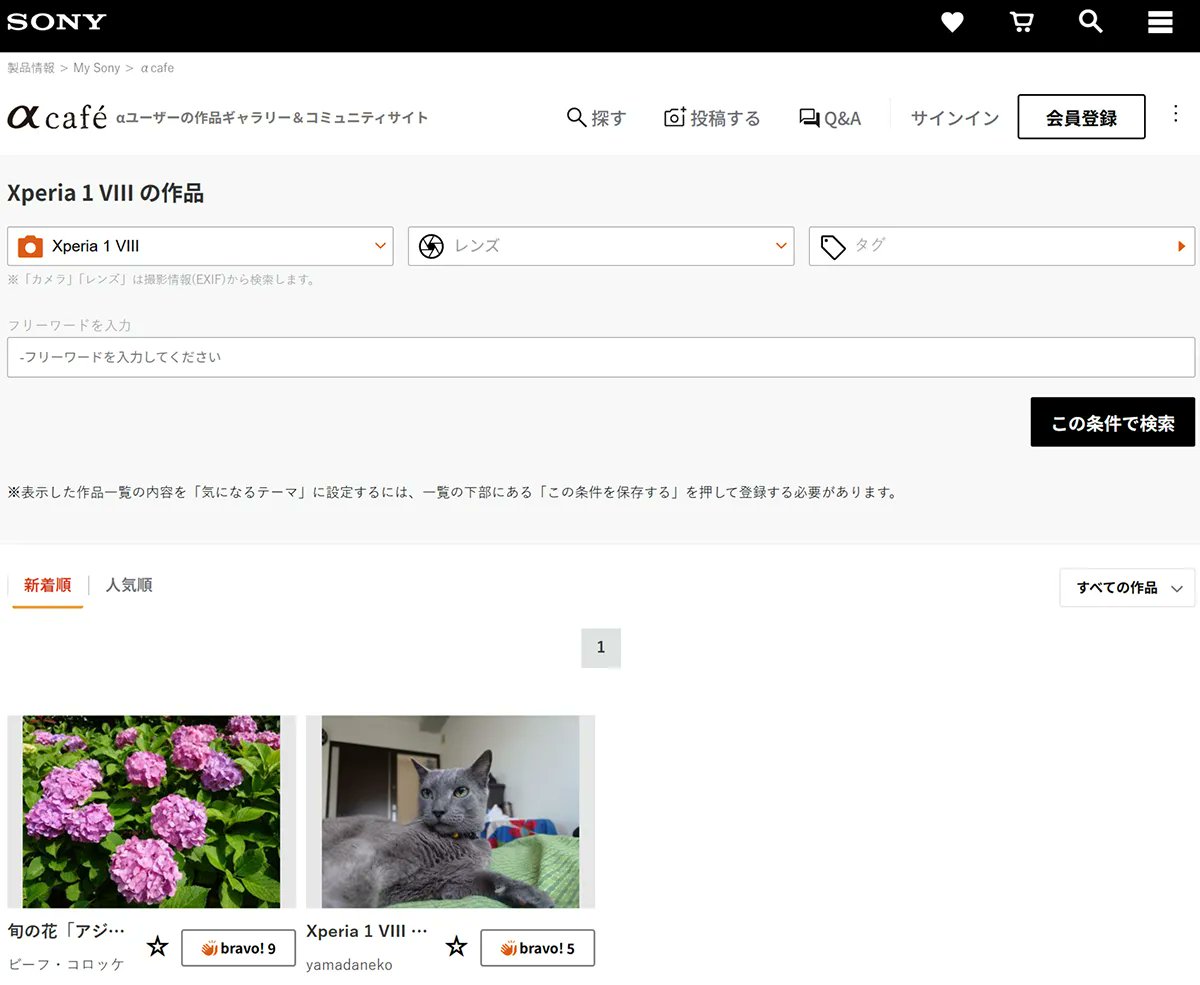Screen dimensions: 1200x985
Task: Open the gray cat photo thumbnail
Action: (x=450, y=811)
